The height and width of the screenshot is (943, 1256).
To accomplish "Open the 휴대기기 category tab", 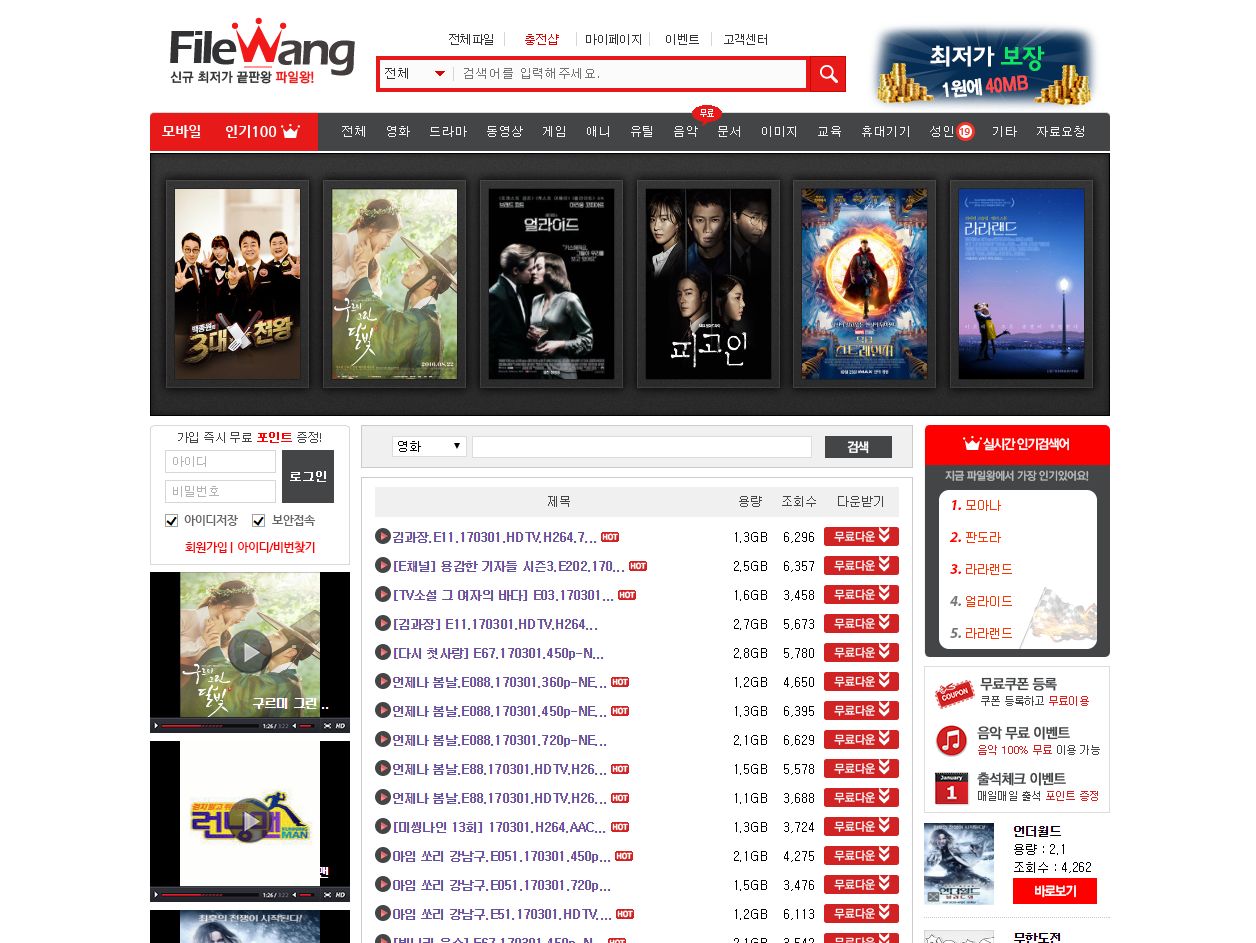I will [x=886, y=132].
